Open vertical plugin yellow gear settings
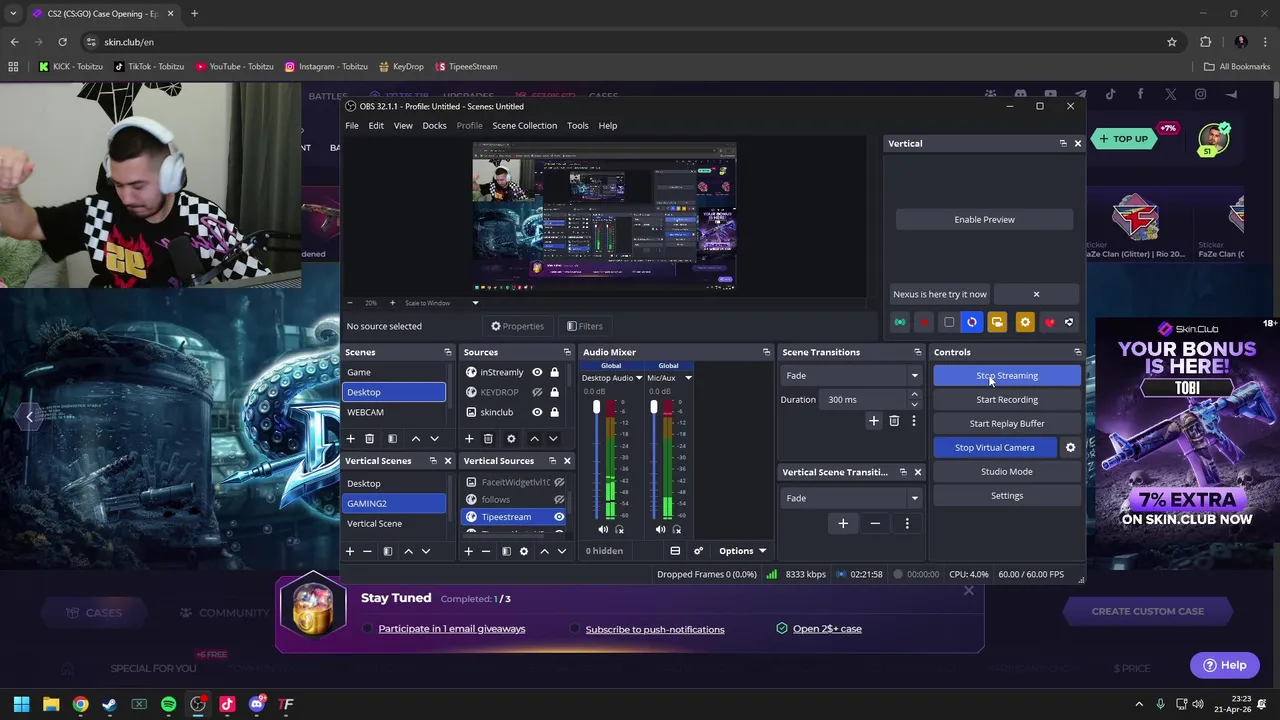 click(x=1024, y=322)
